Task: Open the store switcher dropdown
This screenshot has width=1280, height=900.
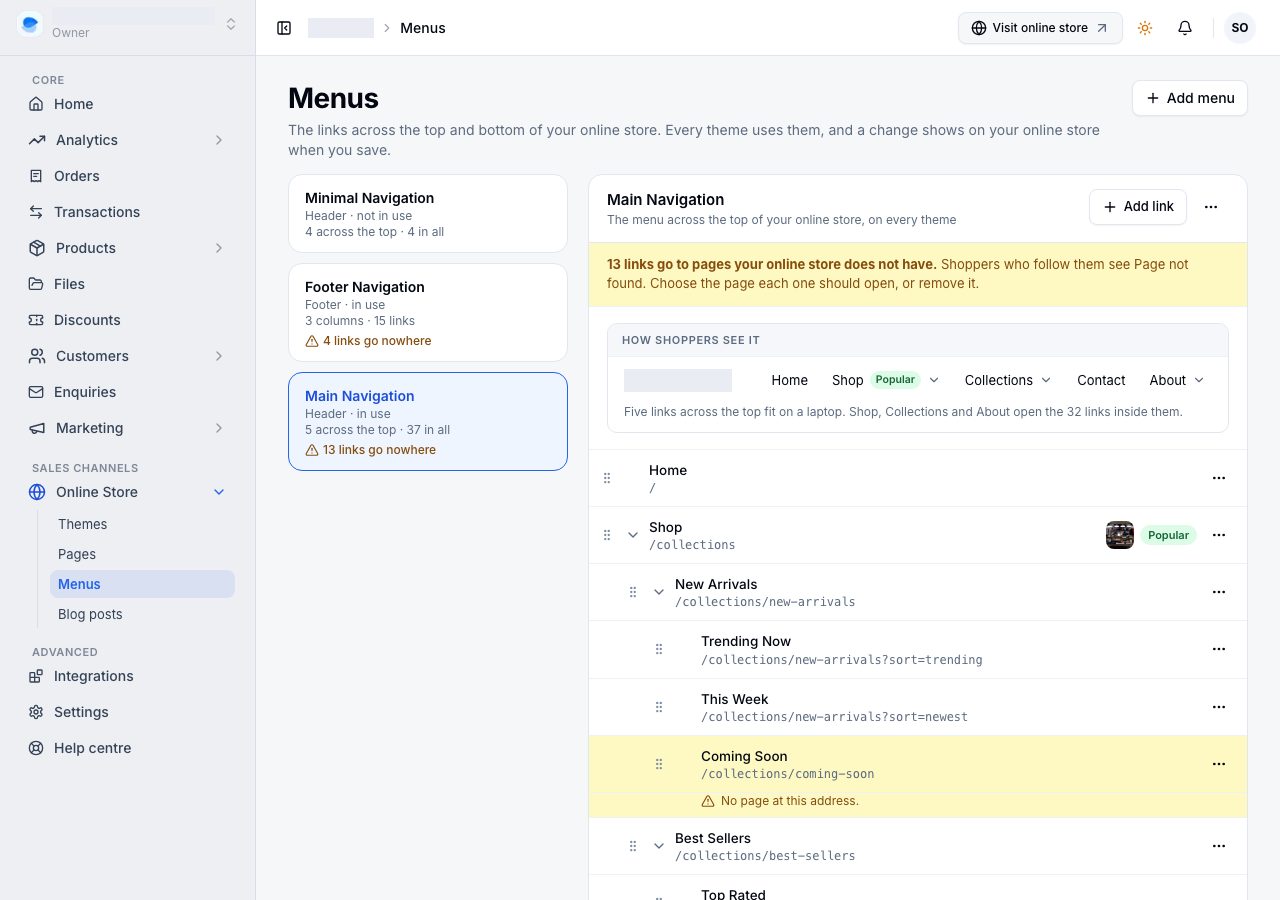Action: (231, 24)
